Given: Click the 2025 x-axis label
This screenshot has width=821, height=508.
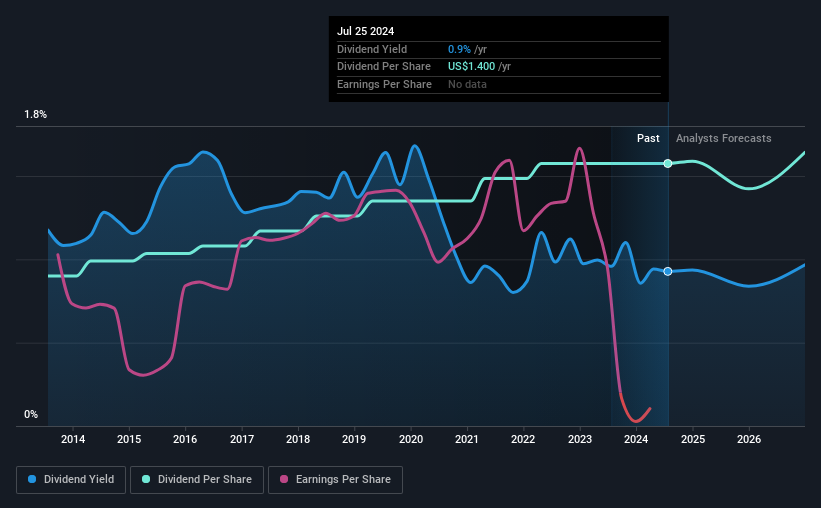Looking at the screenshot, I should pos(693,439).
